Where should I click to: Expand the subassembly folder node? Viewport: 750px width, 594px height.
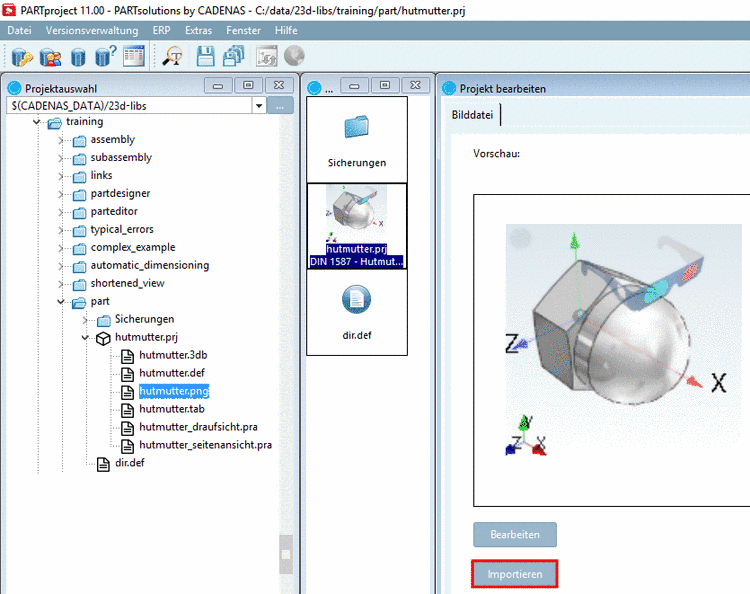[x=61, y=158]
